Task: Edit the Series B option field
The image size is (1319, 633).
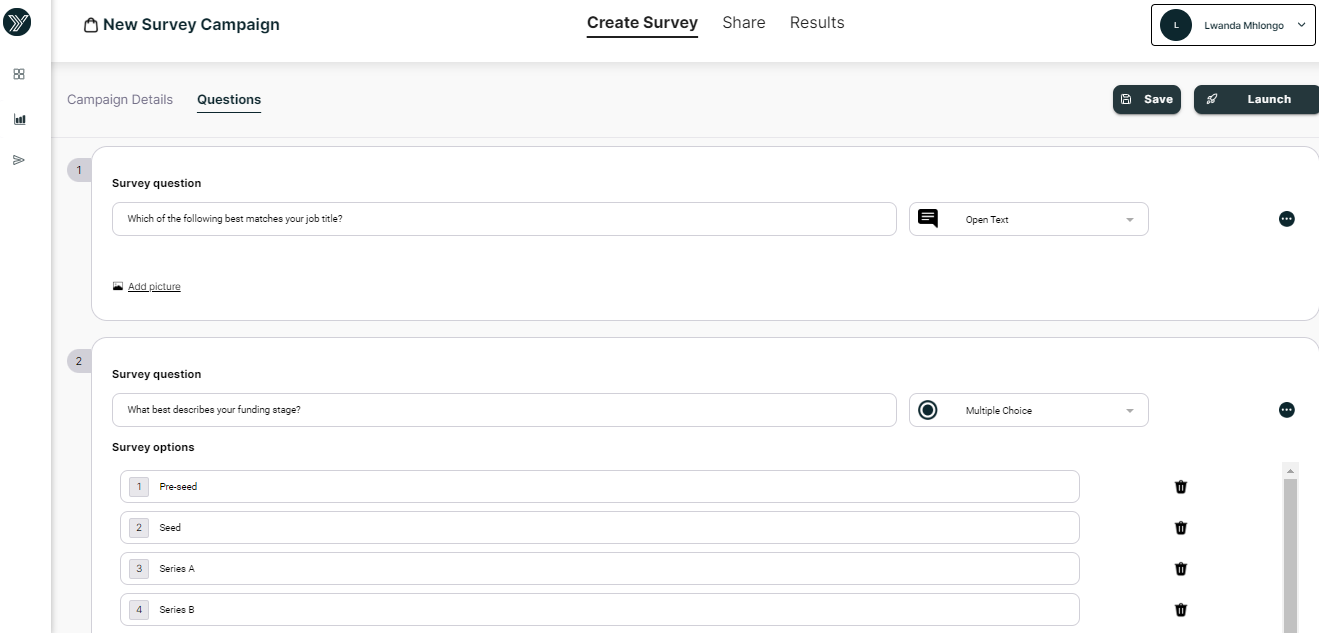Action: (600, 610)
